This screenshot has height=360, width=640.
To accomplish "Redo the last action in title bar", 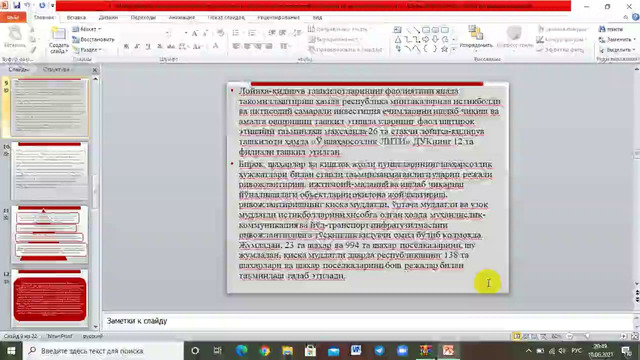I will [x=42, y=5].
